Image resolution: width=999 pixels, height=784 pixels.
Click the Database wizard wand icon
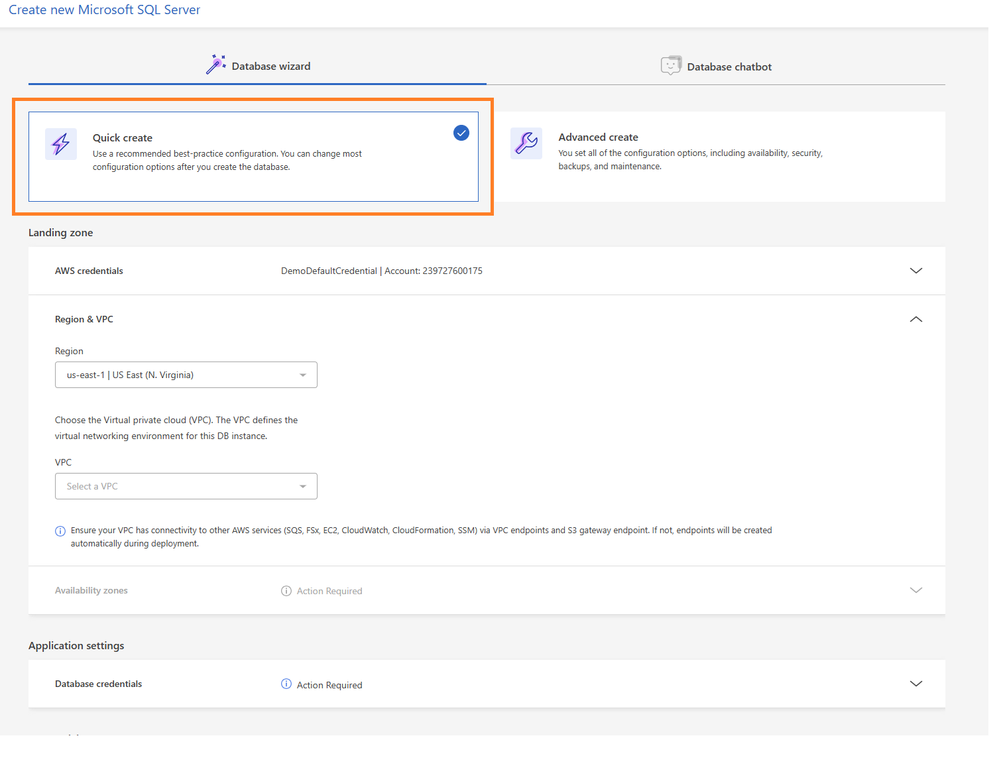click(215, 66)
